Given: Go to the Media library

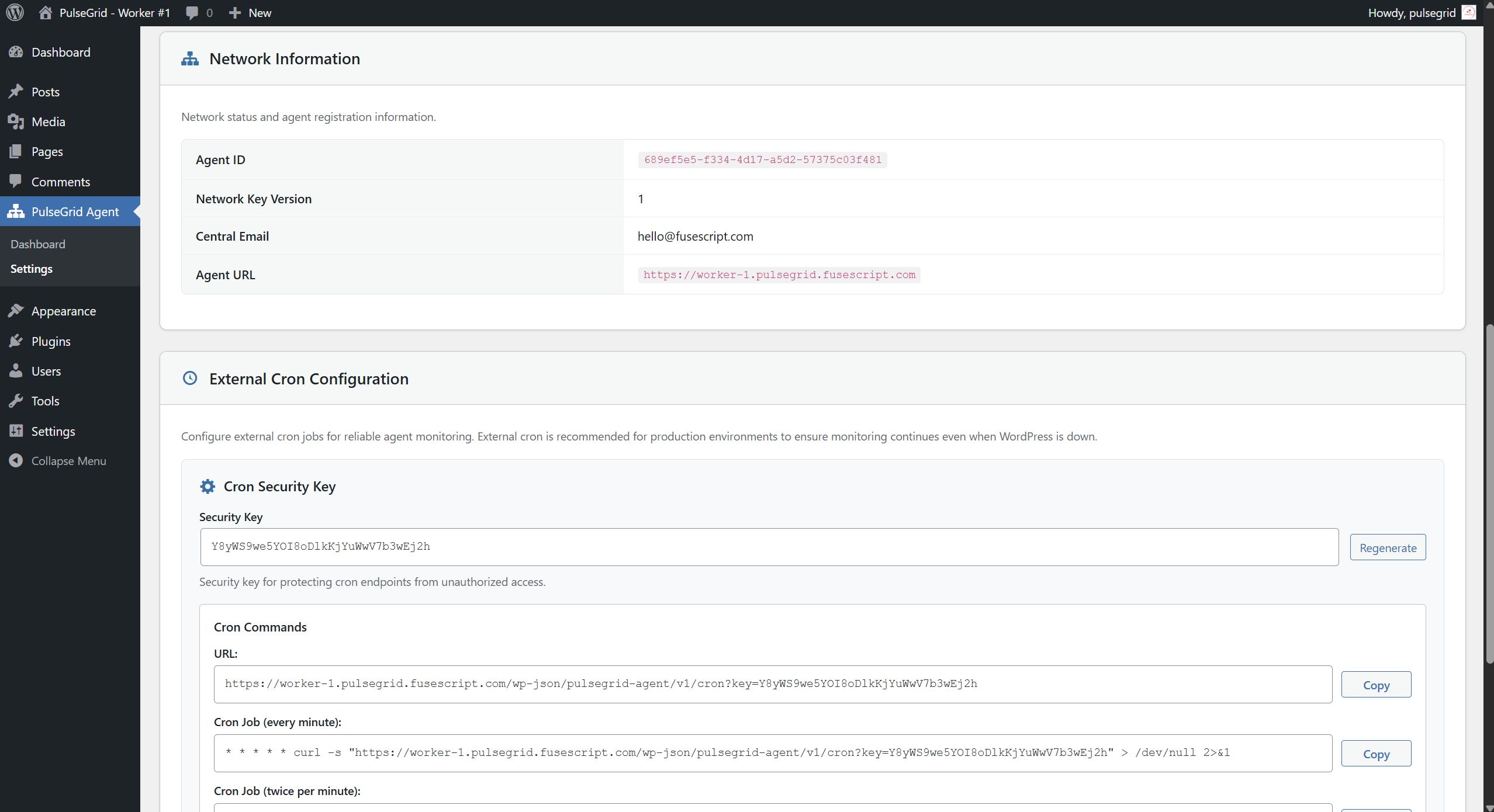Looking at the screenshot, I should pos(48,122).
